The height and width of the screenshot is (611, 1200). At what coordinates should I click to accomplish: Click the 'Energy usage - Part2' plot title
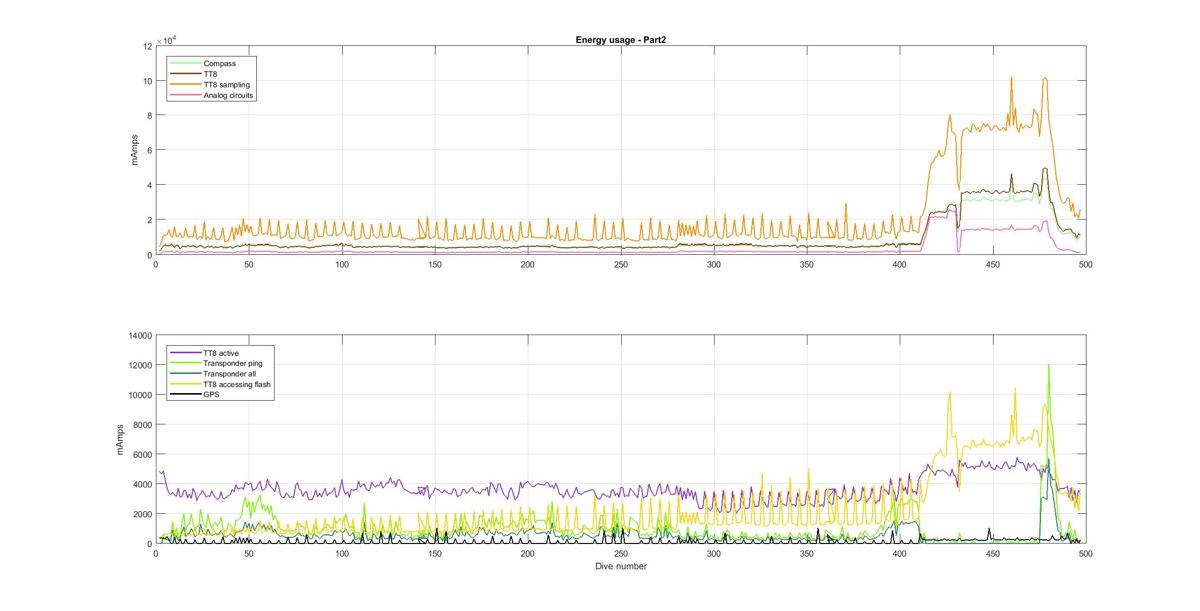tap(619, 40)
